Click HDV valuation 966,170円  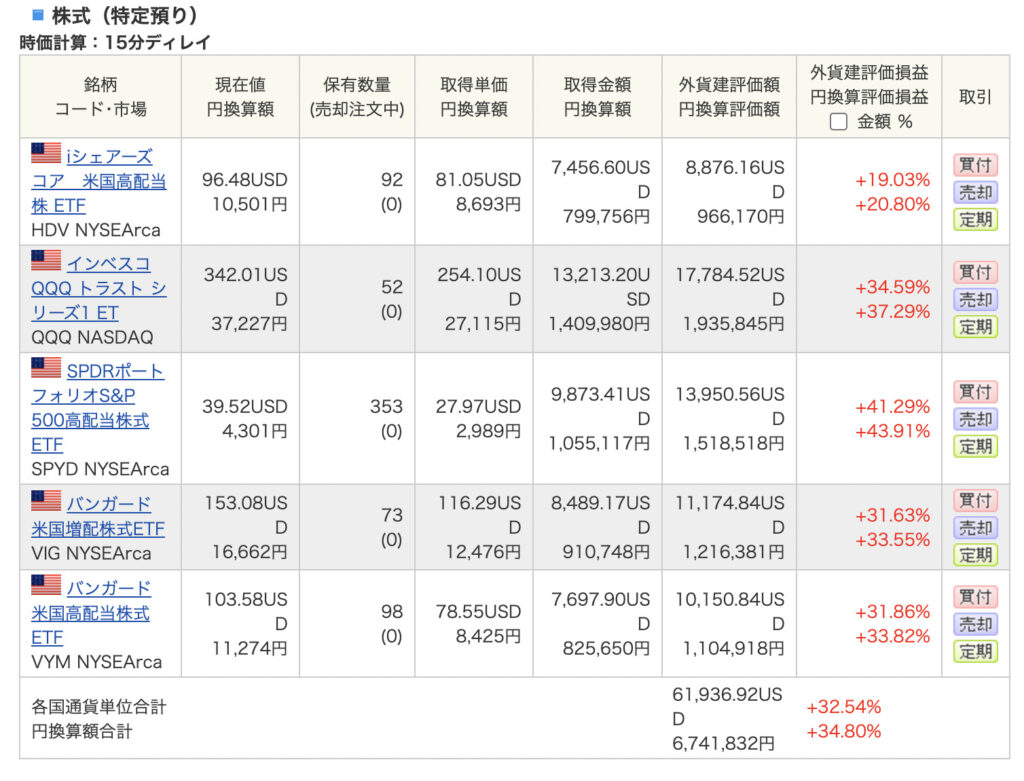(741, 216)
